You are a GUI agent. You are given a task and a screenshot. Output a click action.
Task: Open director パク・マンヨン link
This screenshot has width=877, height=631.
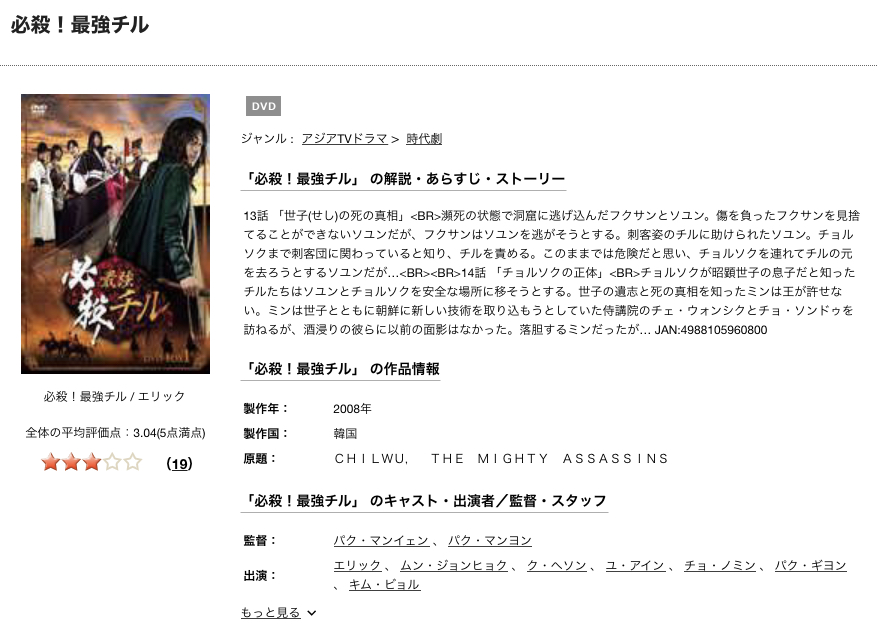tap(490, 540)
